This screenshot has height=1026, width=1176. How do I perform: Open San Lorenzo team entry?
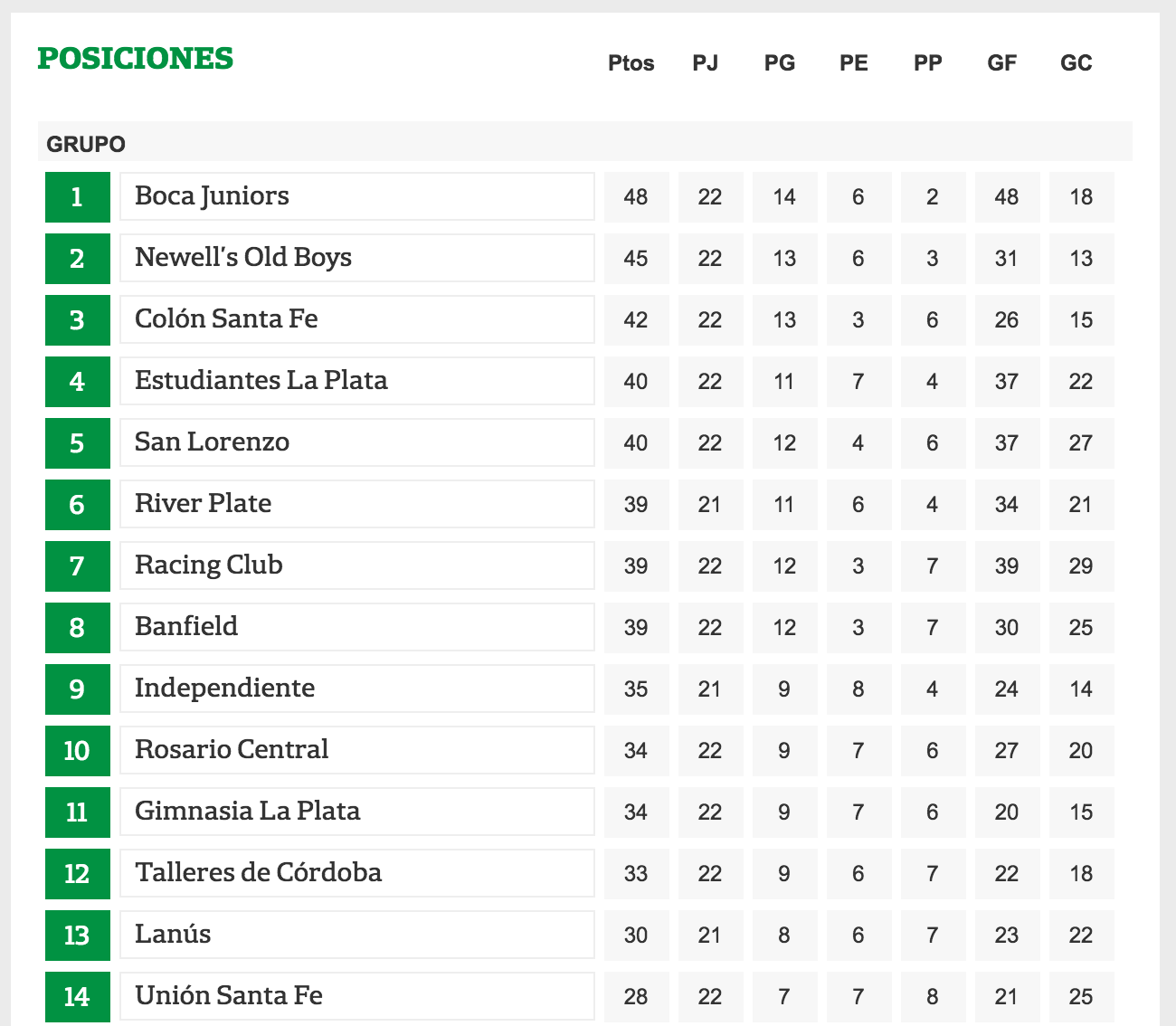356,442
